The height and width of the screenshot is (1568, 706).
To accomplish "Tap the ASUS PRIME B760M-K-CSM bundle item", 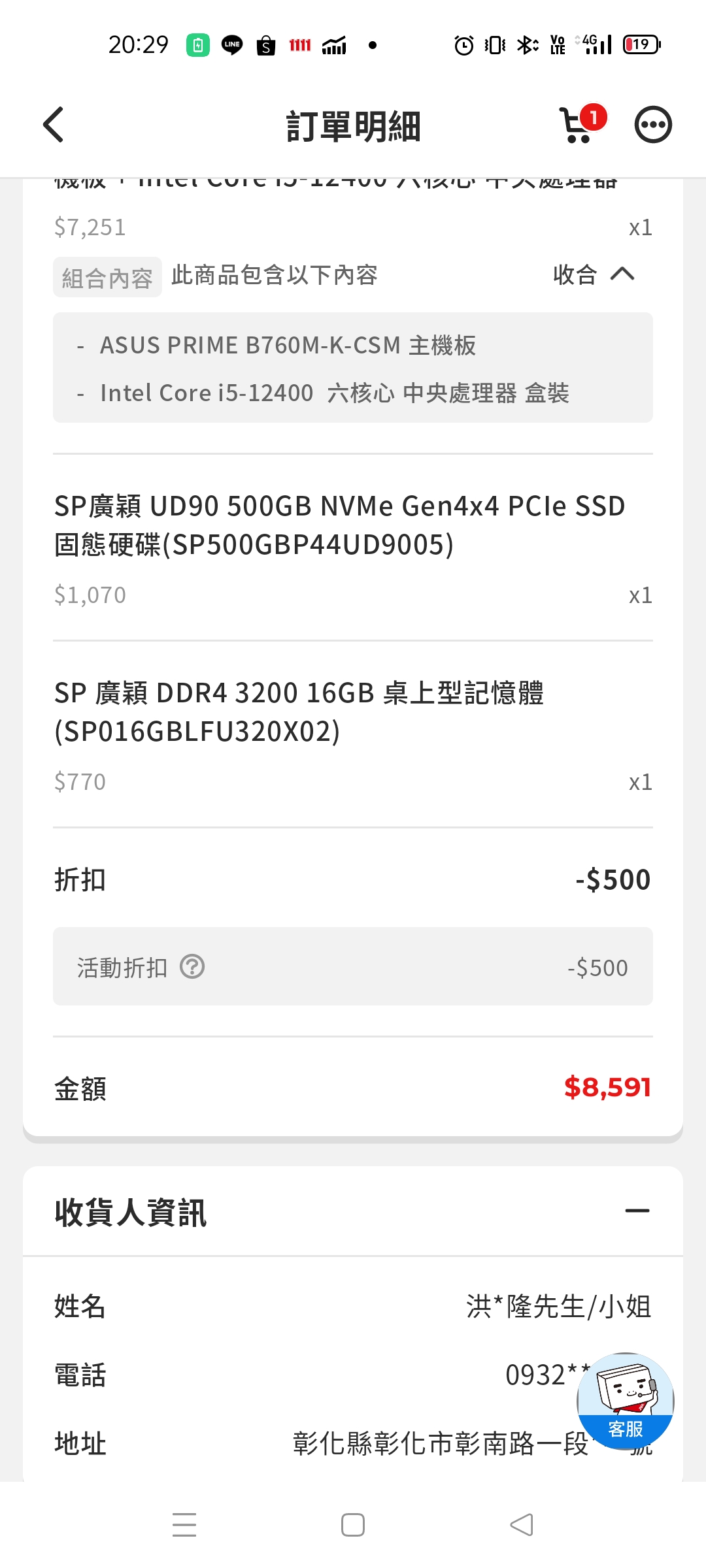I will pos(288,345).
